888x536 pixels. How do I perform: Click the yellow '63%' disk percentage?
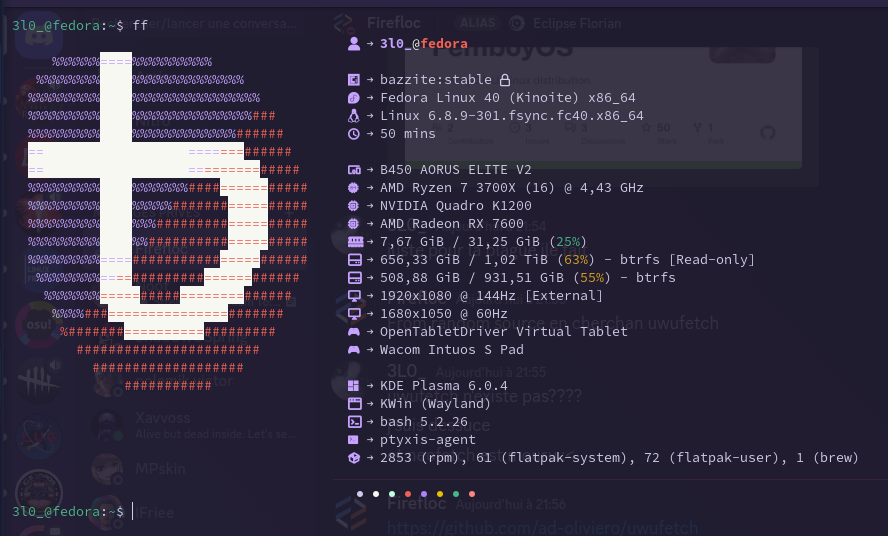[576, 260]
